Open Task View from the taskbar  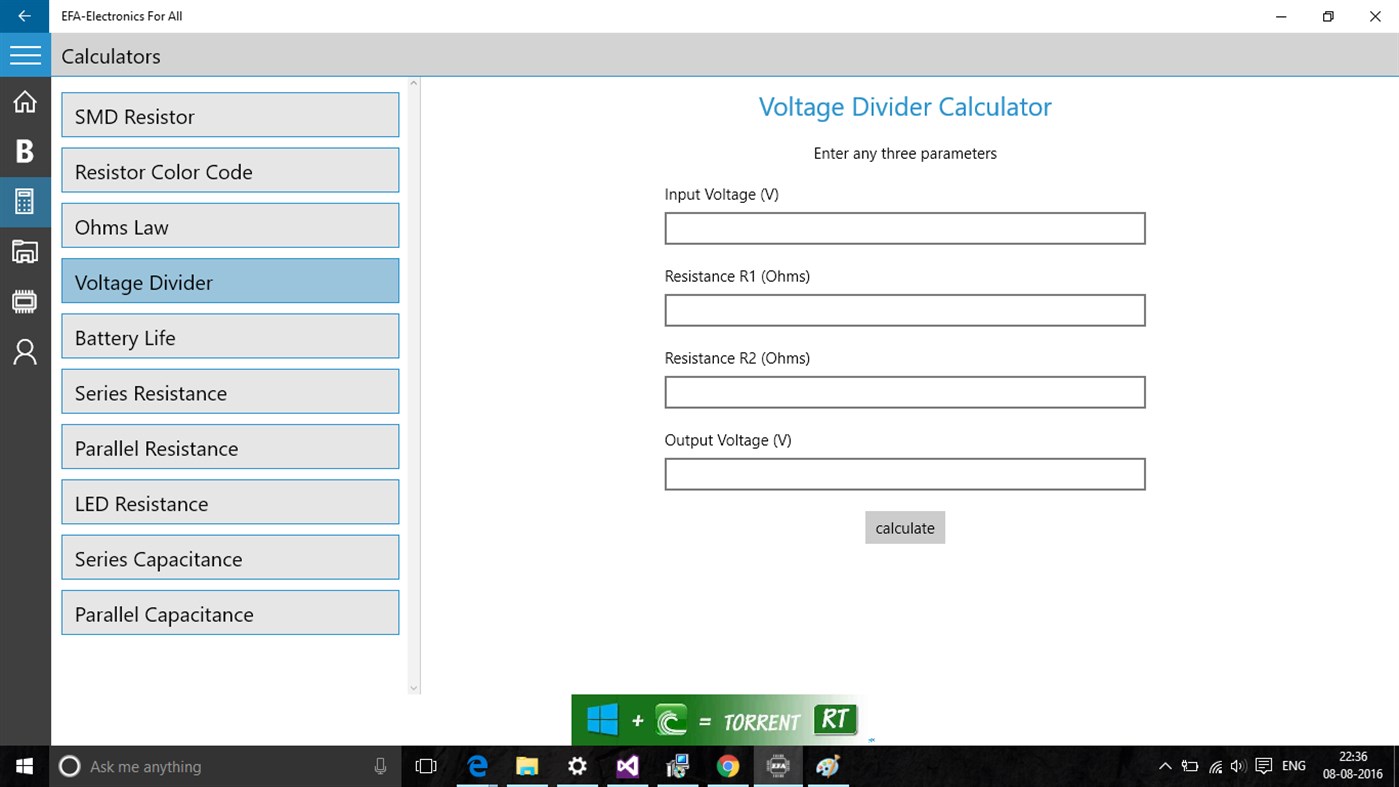click(x=426, y=766)
